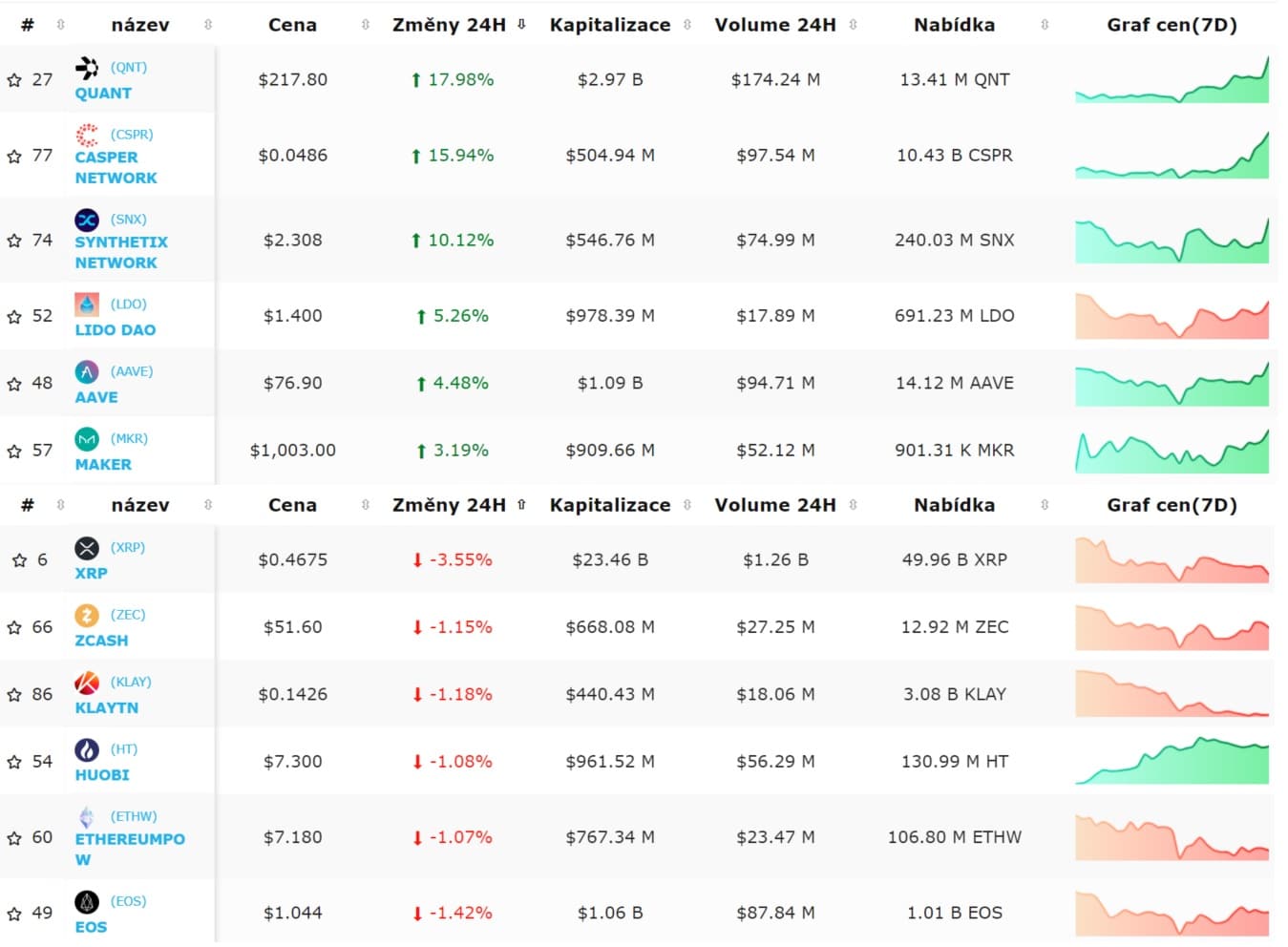Image resolution: width=1288 pixels, height=947 pixels.
Task: Open the ETHEREUMPOW coin link
Action: [x=130, y=850]
